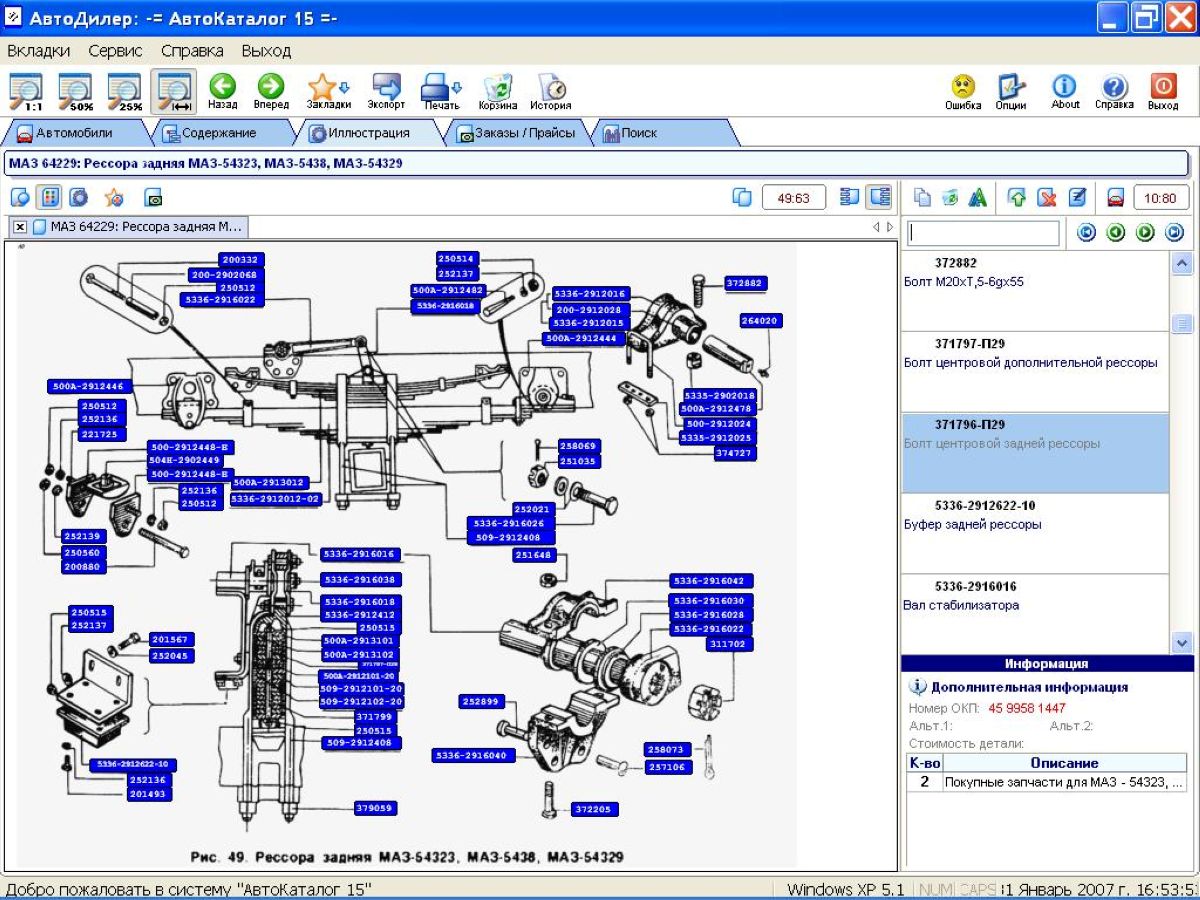Open the История history icon
This screenshot has height=900, width=1200.
coord(551,91)
